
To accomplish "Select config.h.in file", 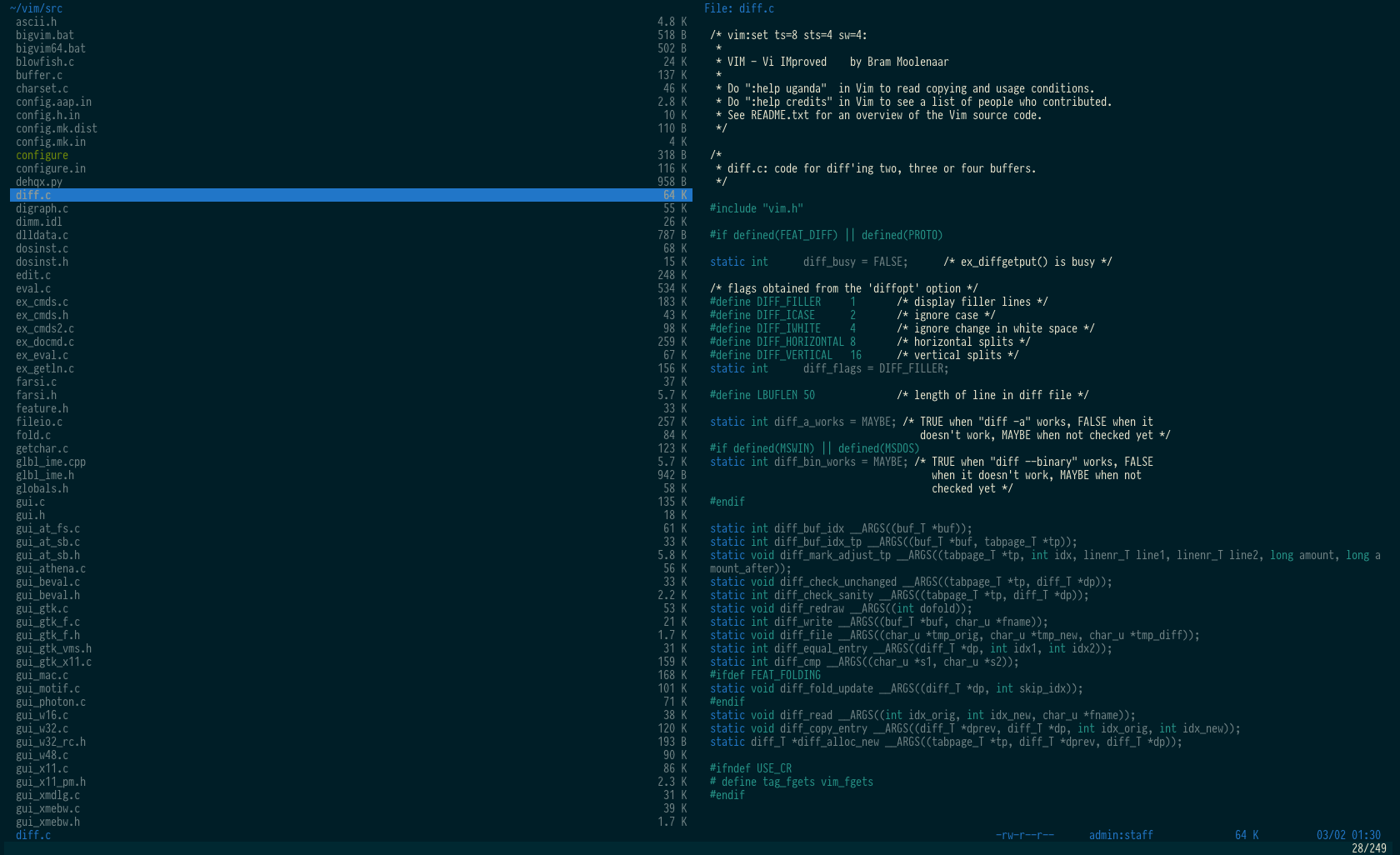I will click(351, 115).
